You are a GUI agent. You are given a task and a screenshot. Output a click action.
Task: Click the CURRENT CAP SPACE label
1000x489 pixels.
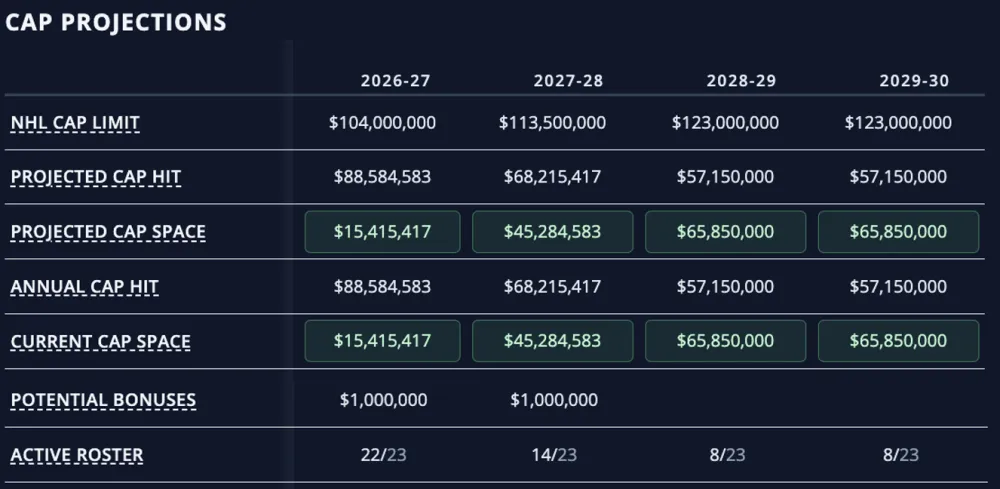[x=101, y=342]
